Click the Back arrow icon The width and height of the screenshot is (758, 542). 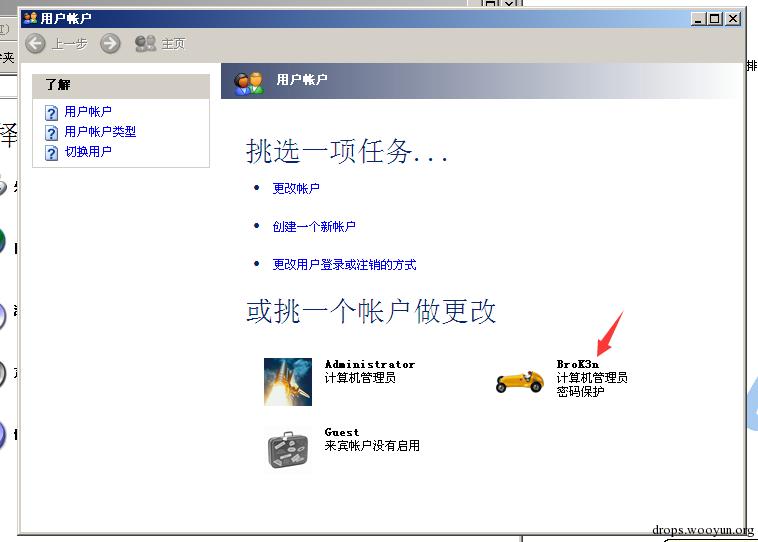pos(35,44)
